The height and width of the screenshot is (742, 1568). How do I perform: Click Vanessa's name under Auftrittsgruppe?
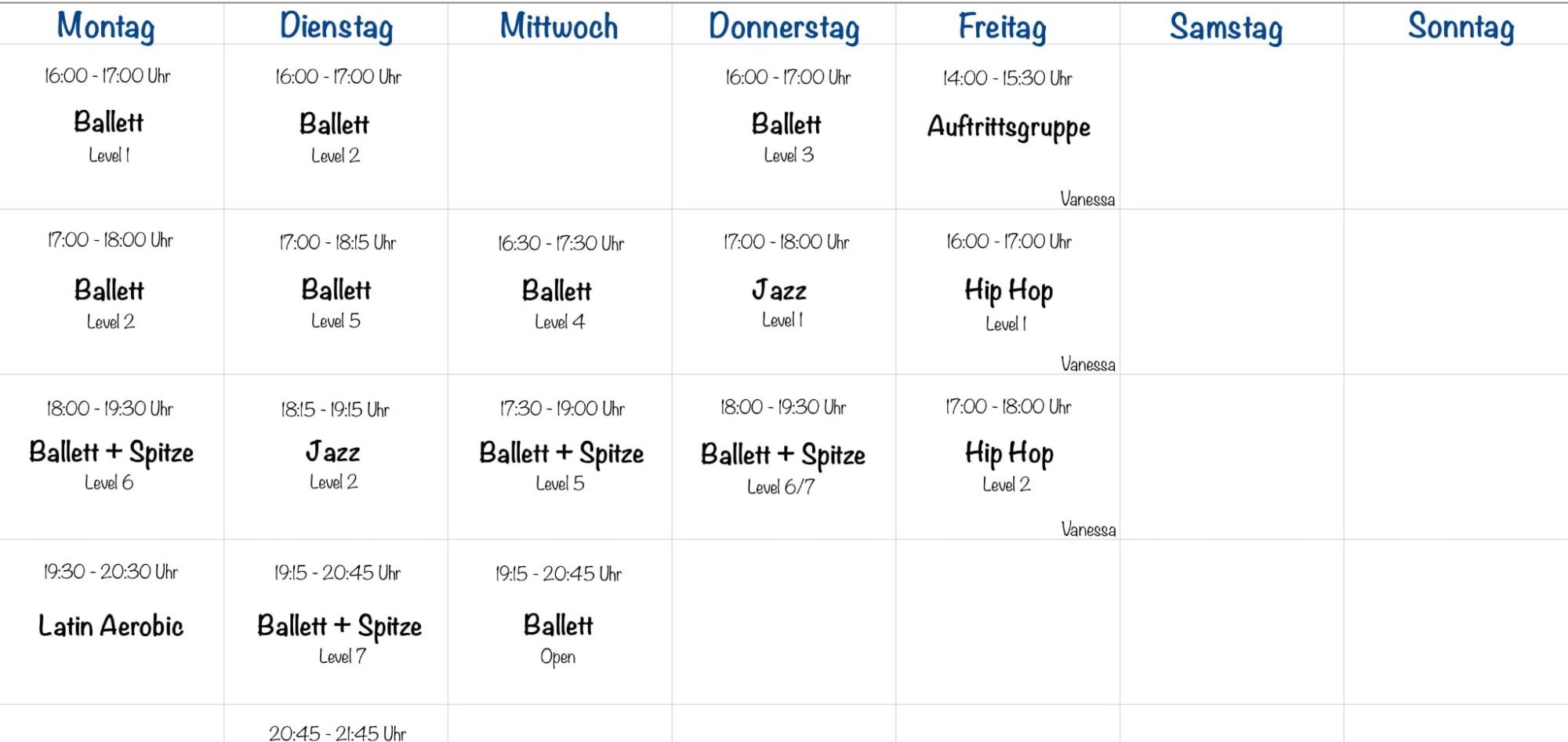[1087, 199]
